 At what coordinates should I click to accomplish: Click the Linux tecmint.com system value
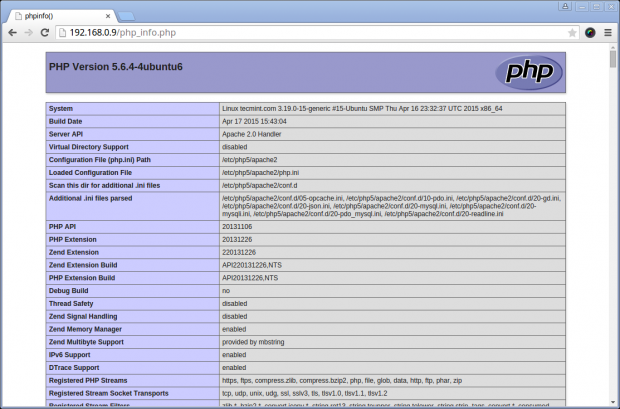(362, 108)
